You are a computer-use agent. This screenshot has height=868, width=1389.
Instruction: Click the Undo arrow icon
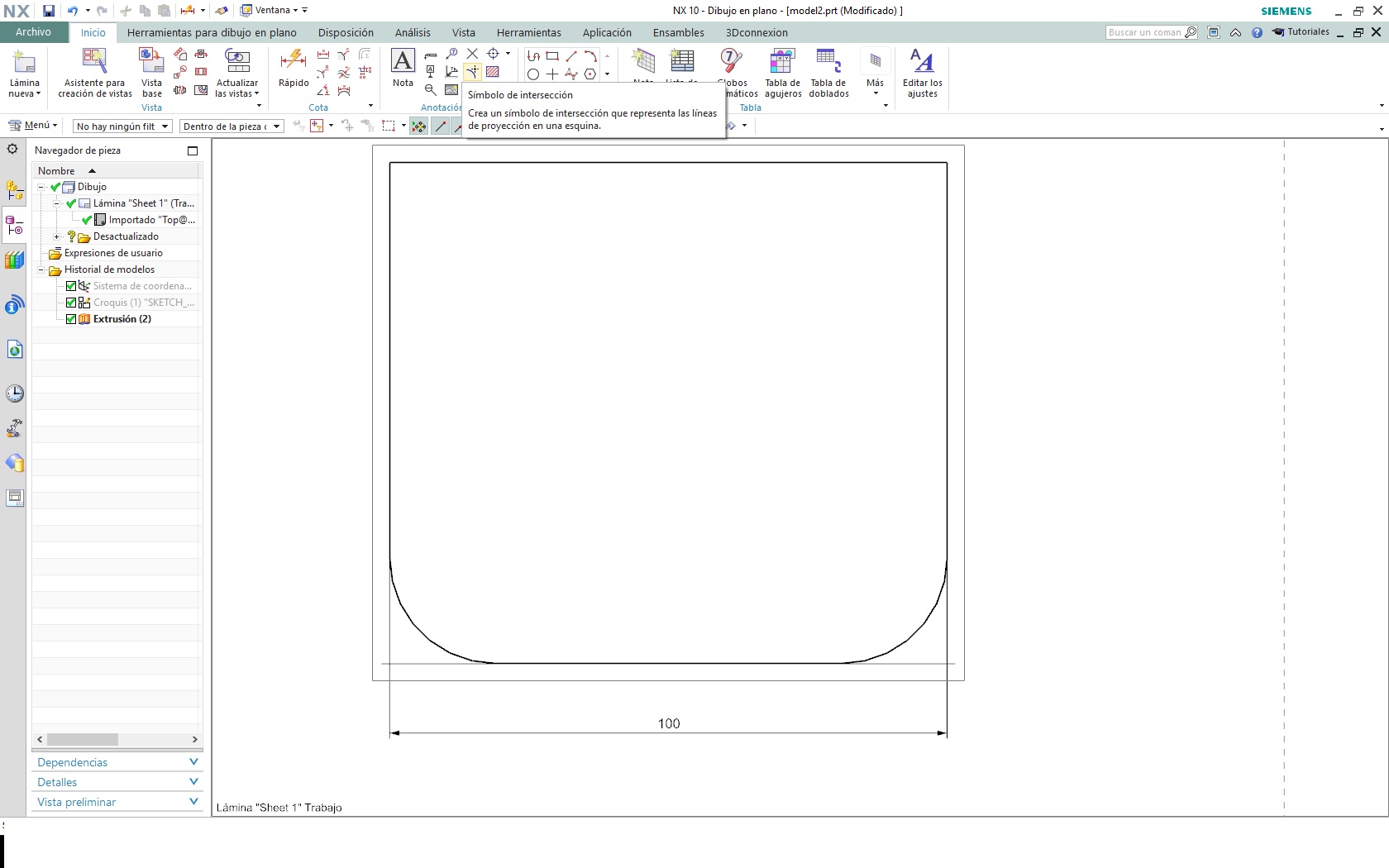tap(73, 11)
